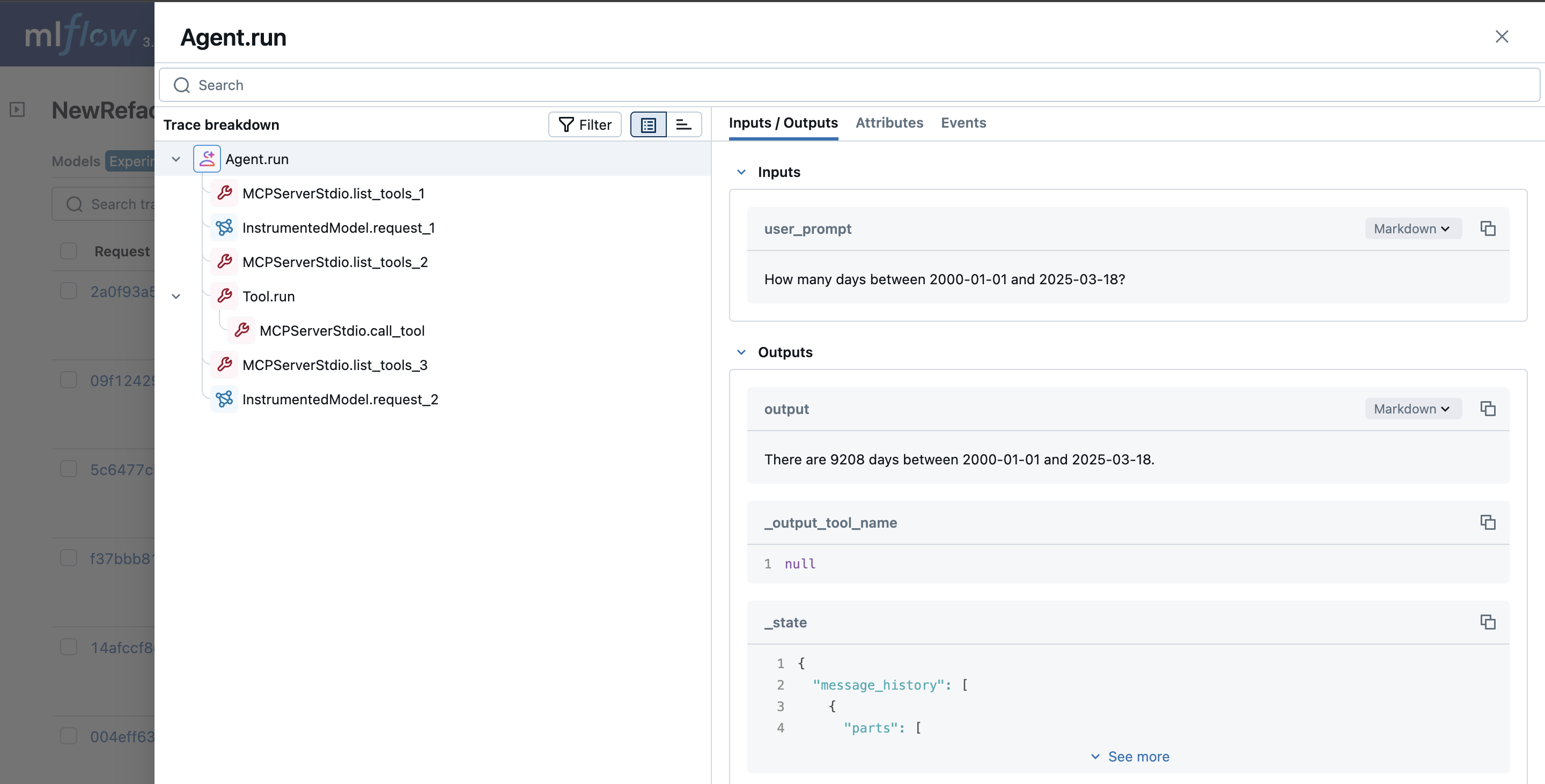The height and width of the screenshot is (784, 1545).
Task: Select the detailed tree view icon
Action: pyautogui.click(x=648, y=124)
